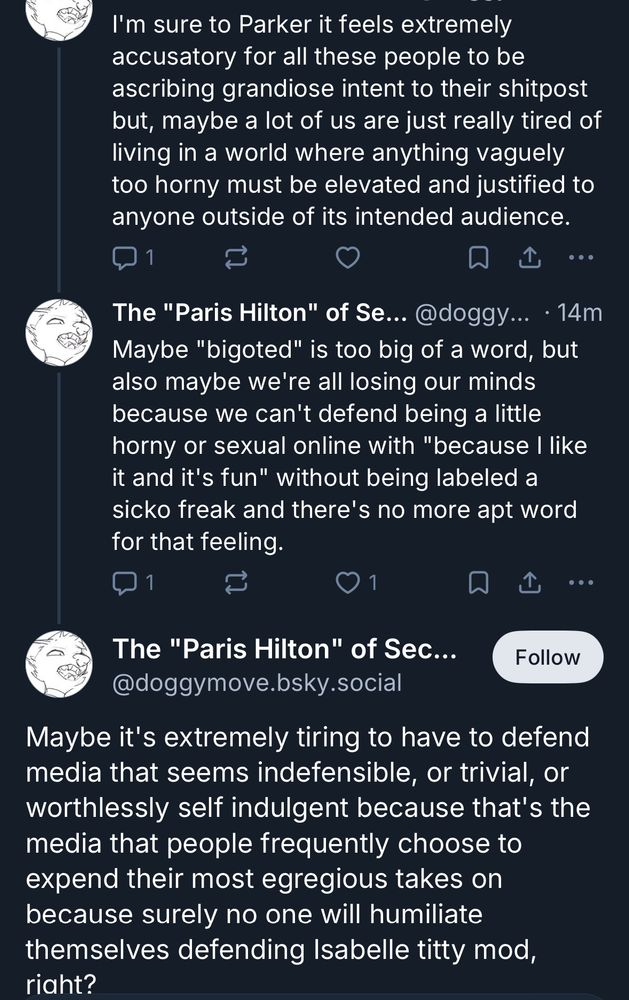Image resolution: width=629 pixels, height=1000 pixels.
Task: Share the post about Parker's shitpost
Action: tap(529, 258)
